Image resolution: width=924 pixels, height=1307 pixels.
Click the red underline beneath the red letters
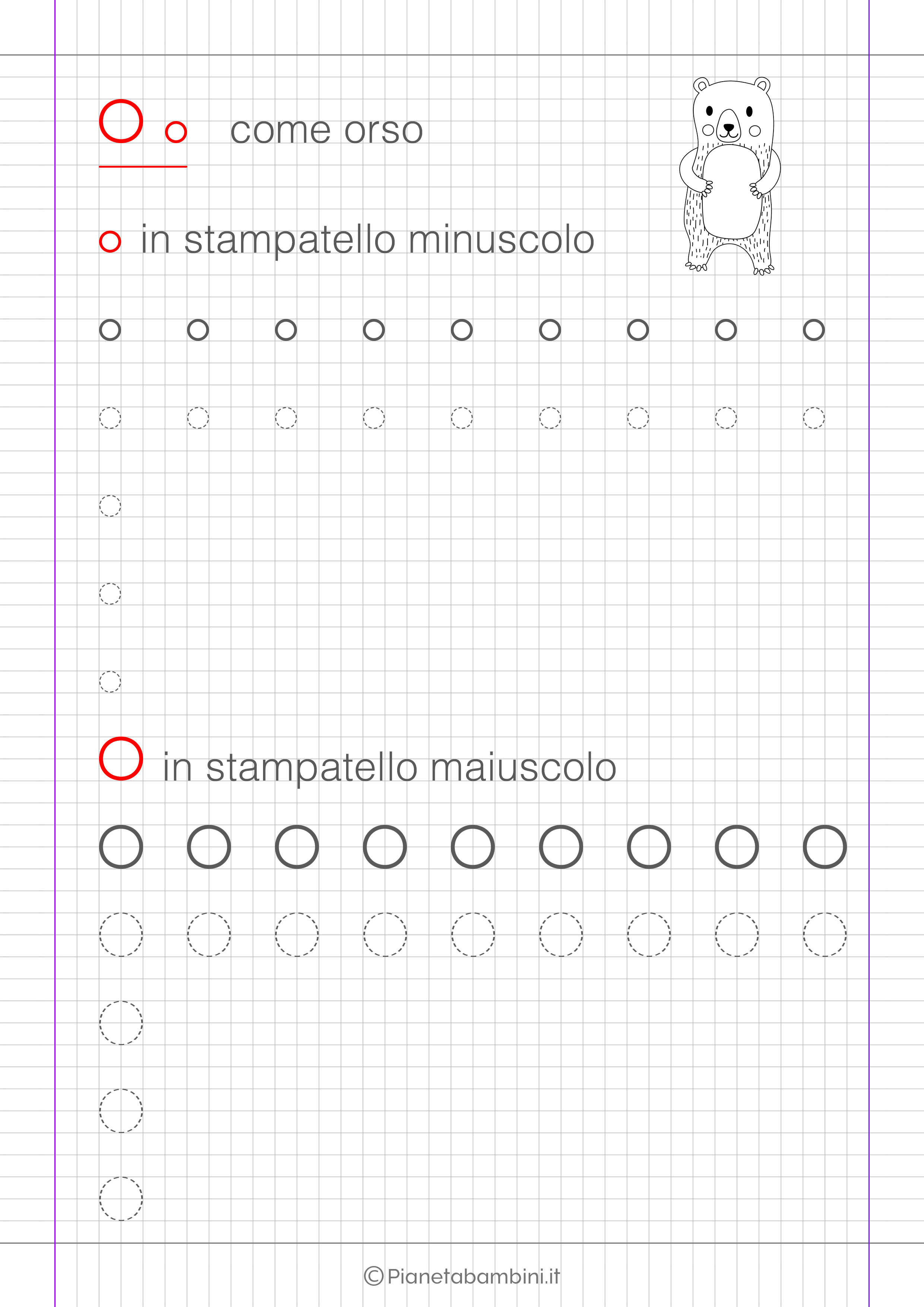coord(143,167)
